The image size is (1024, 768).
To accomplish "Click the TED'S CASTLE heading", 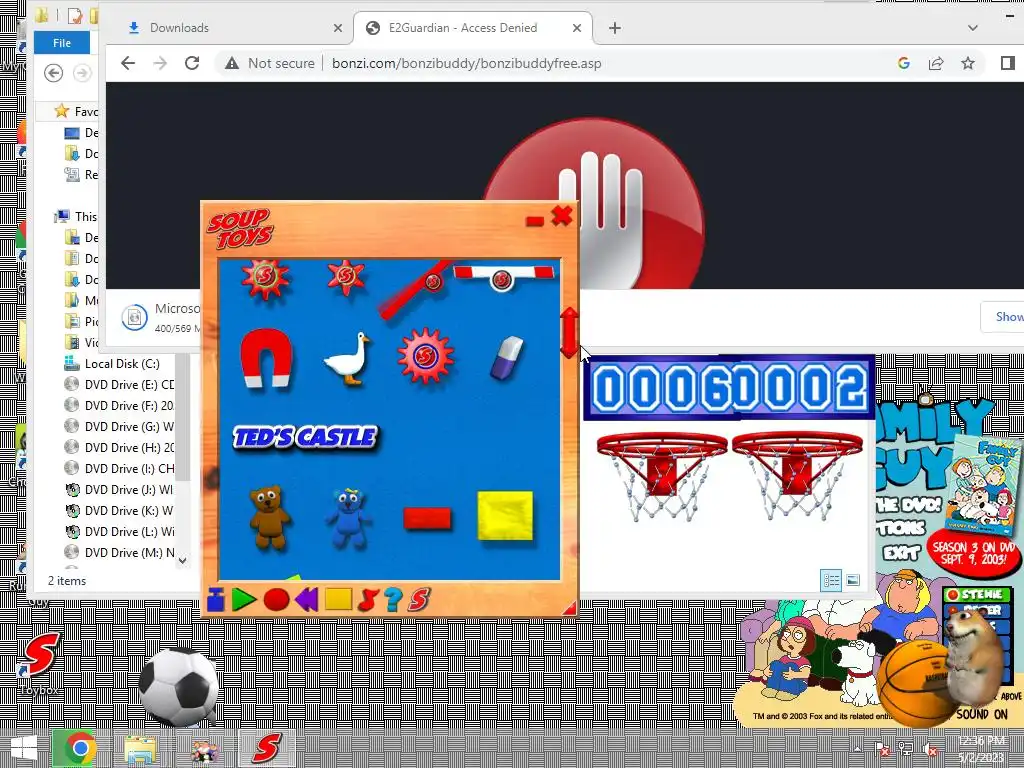I will pos(305,437).
